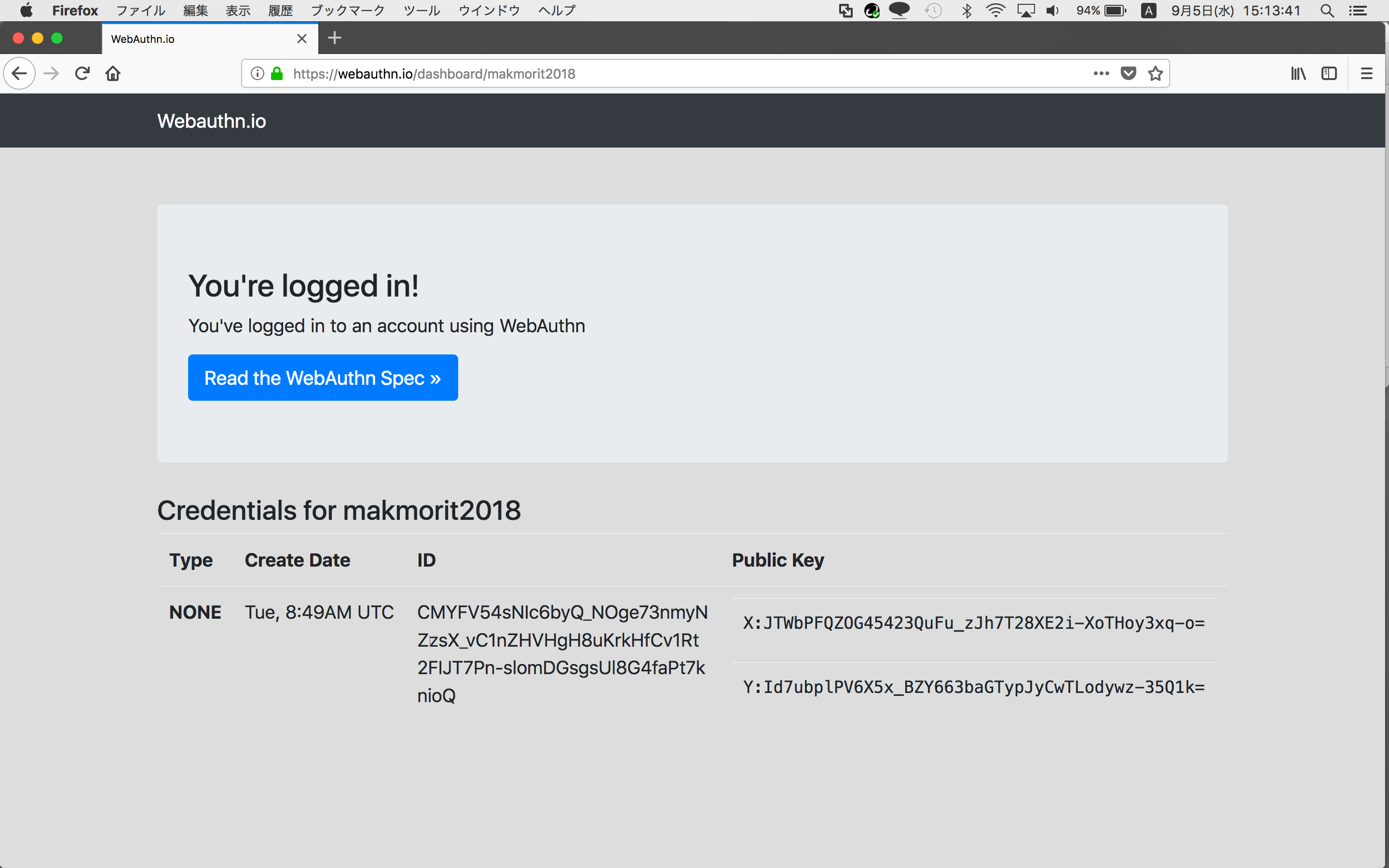1389x868 pixels.
Task: Click the Read the WebAuthn Spec button
Action: (x=323, y=377)
